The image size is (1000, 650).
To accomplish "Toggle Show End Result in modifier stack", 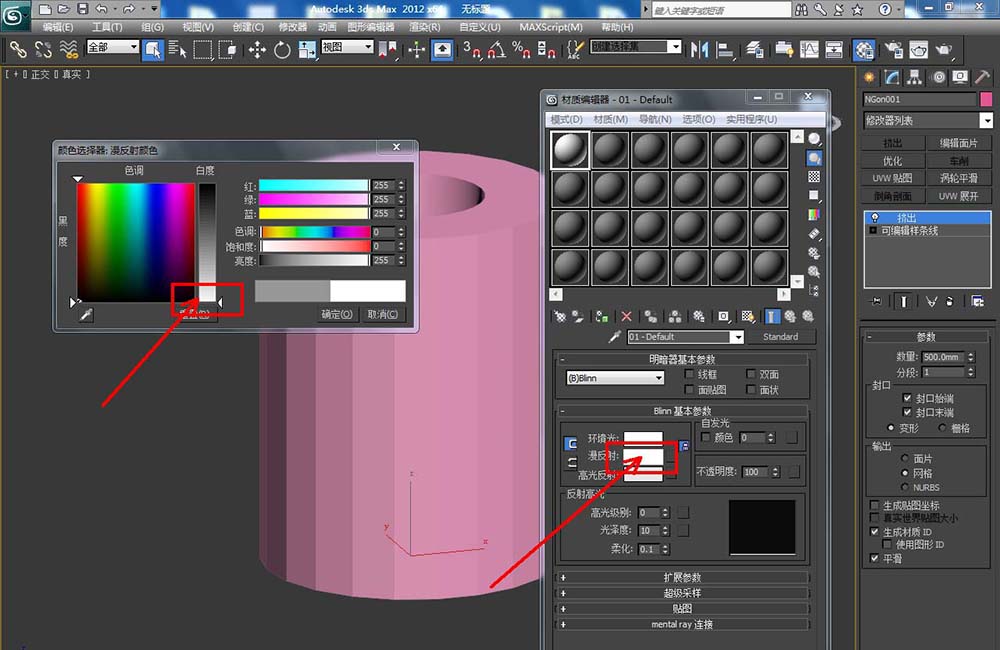I will [903, 301].
